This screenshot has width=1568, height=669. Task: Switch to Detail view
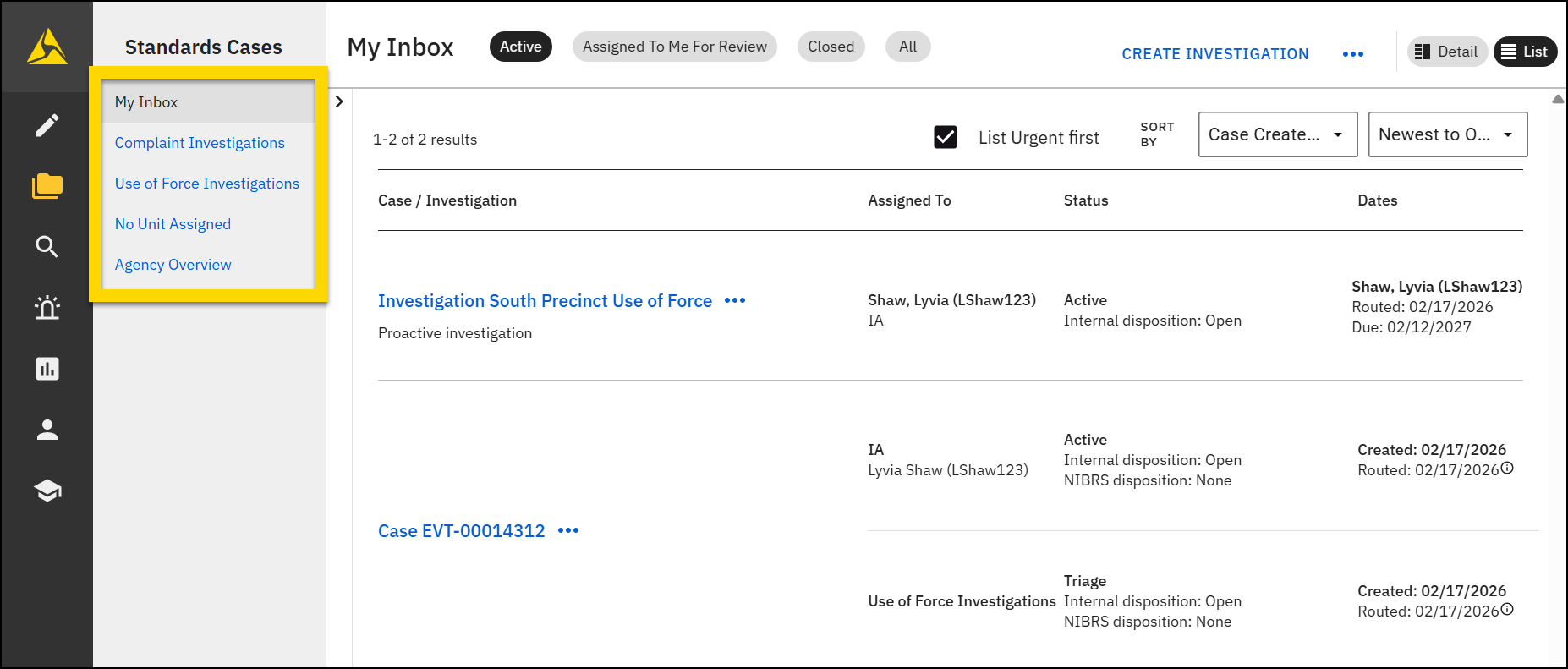pyautogui.click(x=1447, y=52)
